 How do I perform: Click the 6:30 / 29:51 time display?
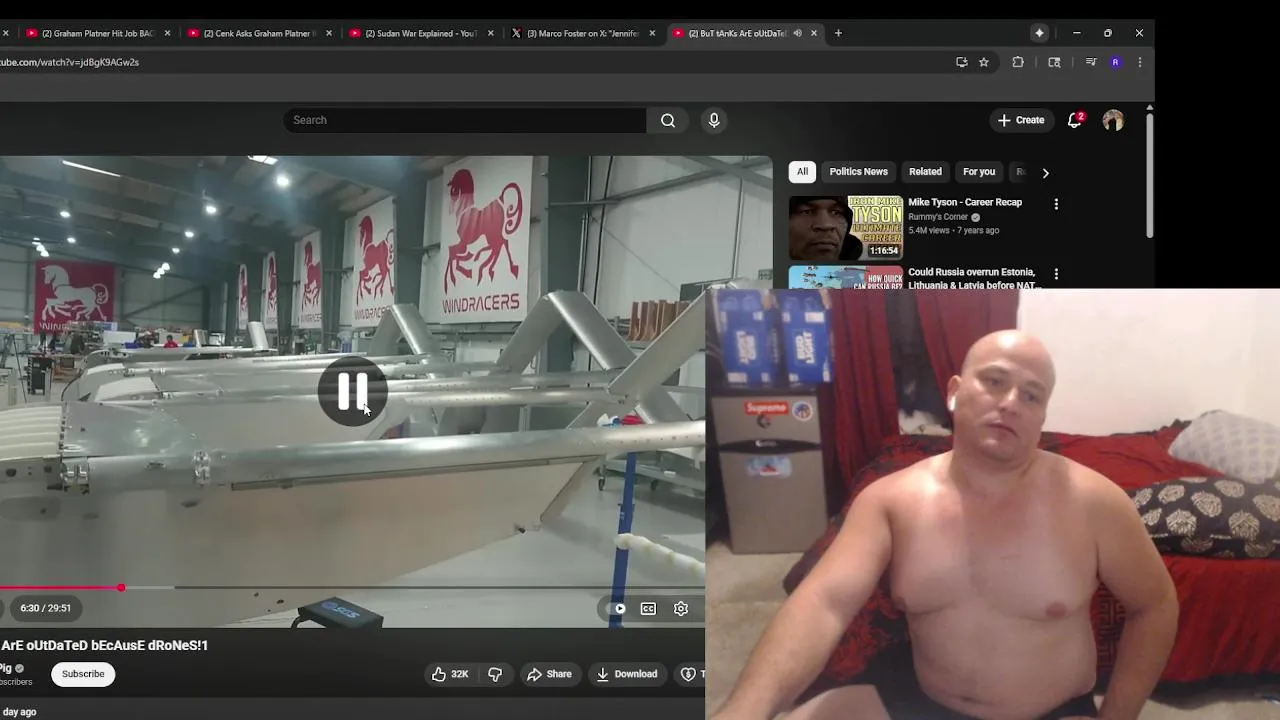45,608
